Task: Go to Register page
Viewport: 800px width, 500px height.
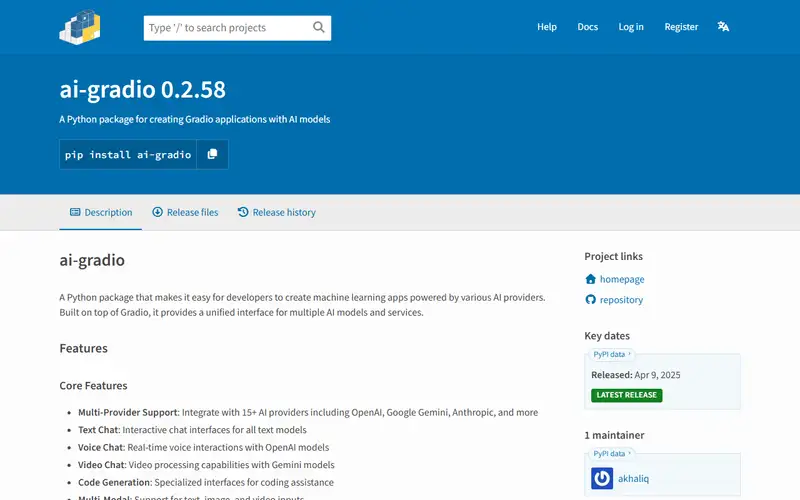Action: click(681, 27)
